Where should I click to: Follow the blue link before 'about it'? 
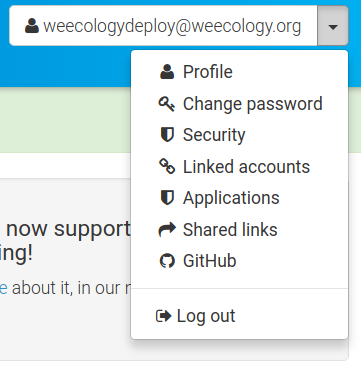point(4,289)
